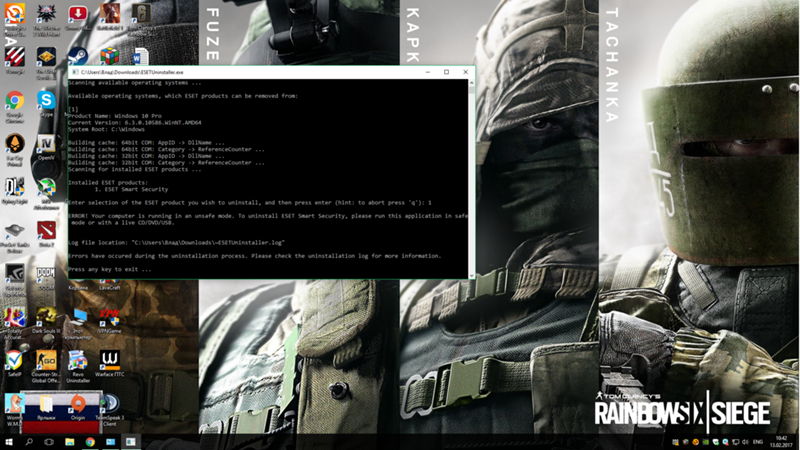Launch Counter-Strike Global Offensive shortcut
The width and height of the screenshot is (800, 450).
[x=46, y=367]
